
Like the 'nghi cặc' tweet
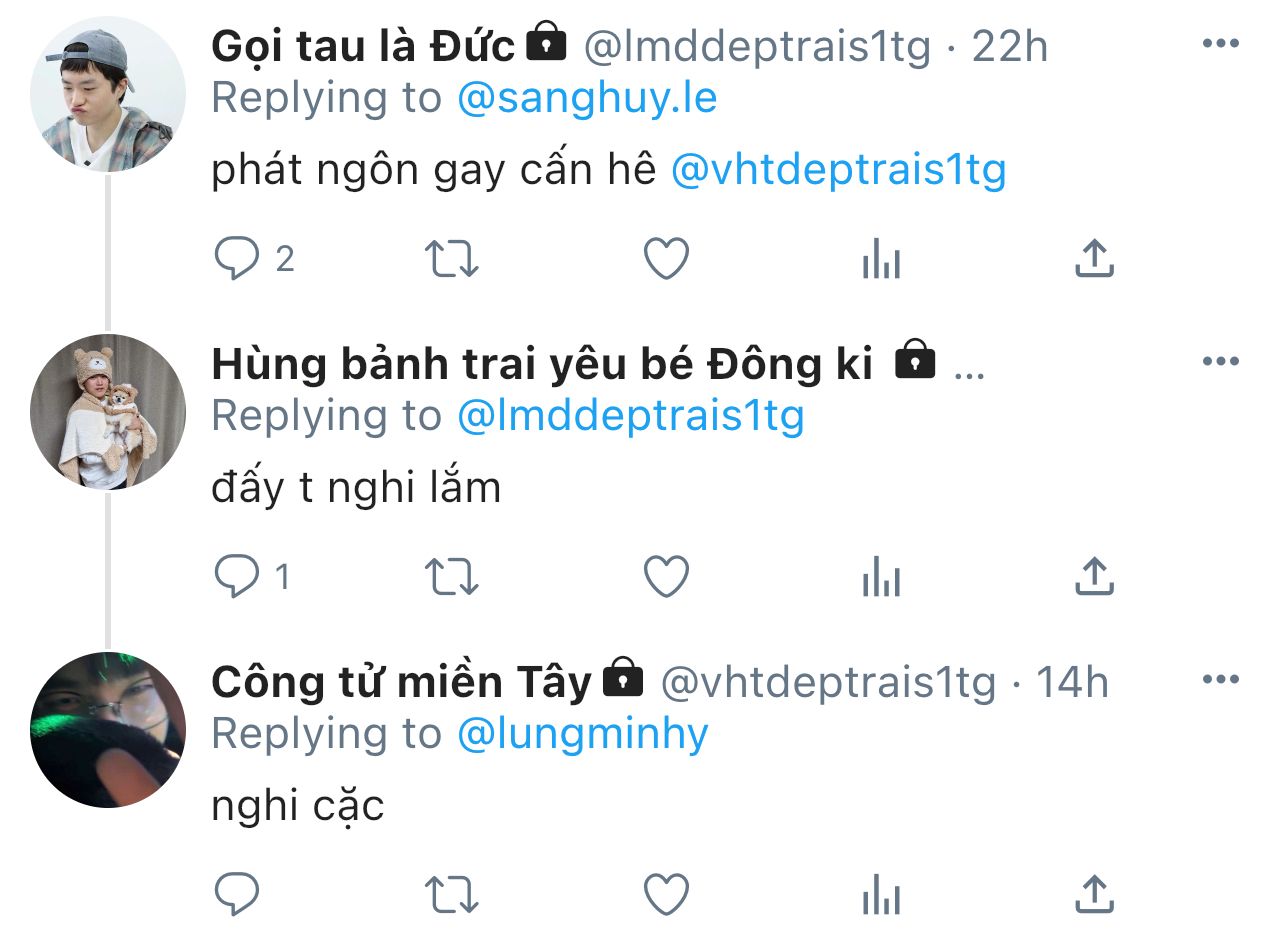[666, 893]
